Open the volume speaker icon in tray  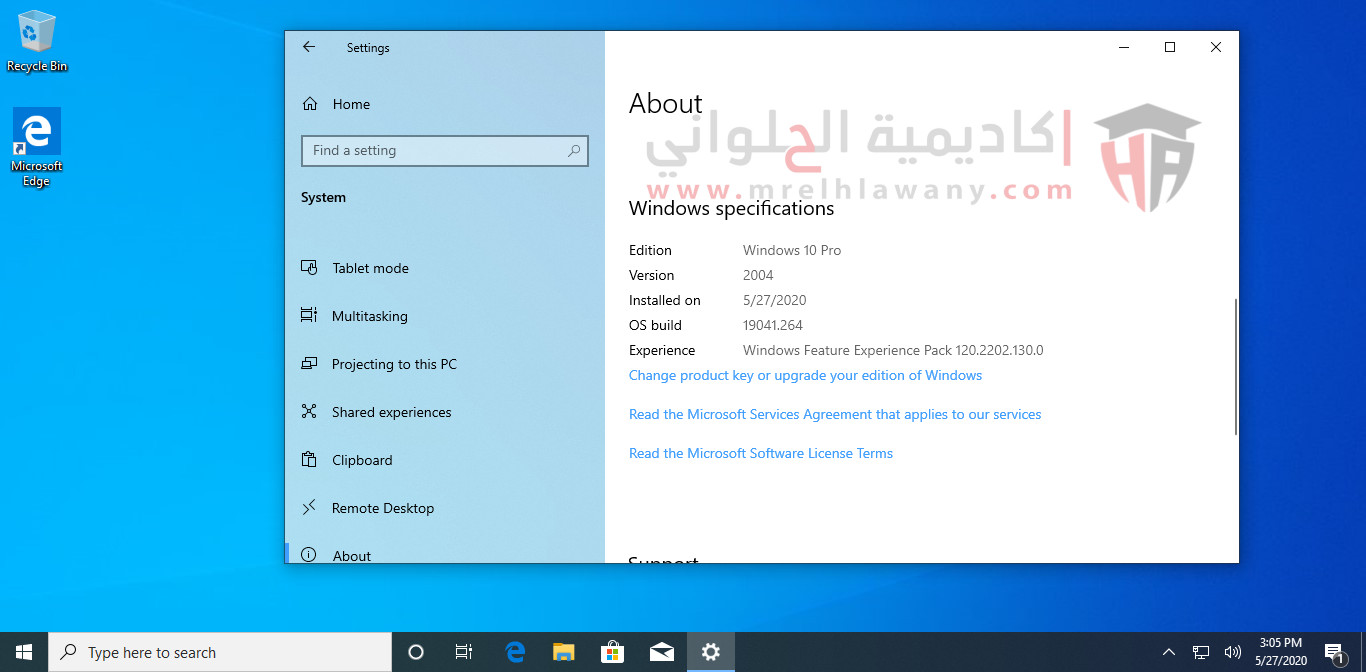click(x=1233, y=652)
